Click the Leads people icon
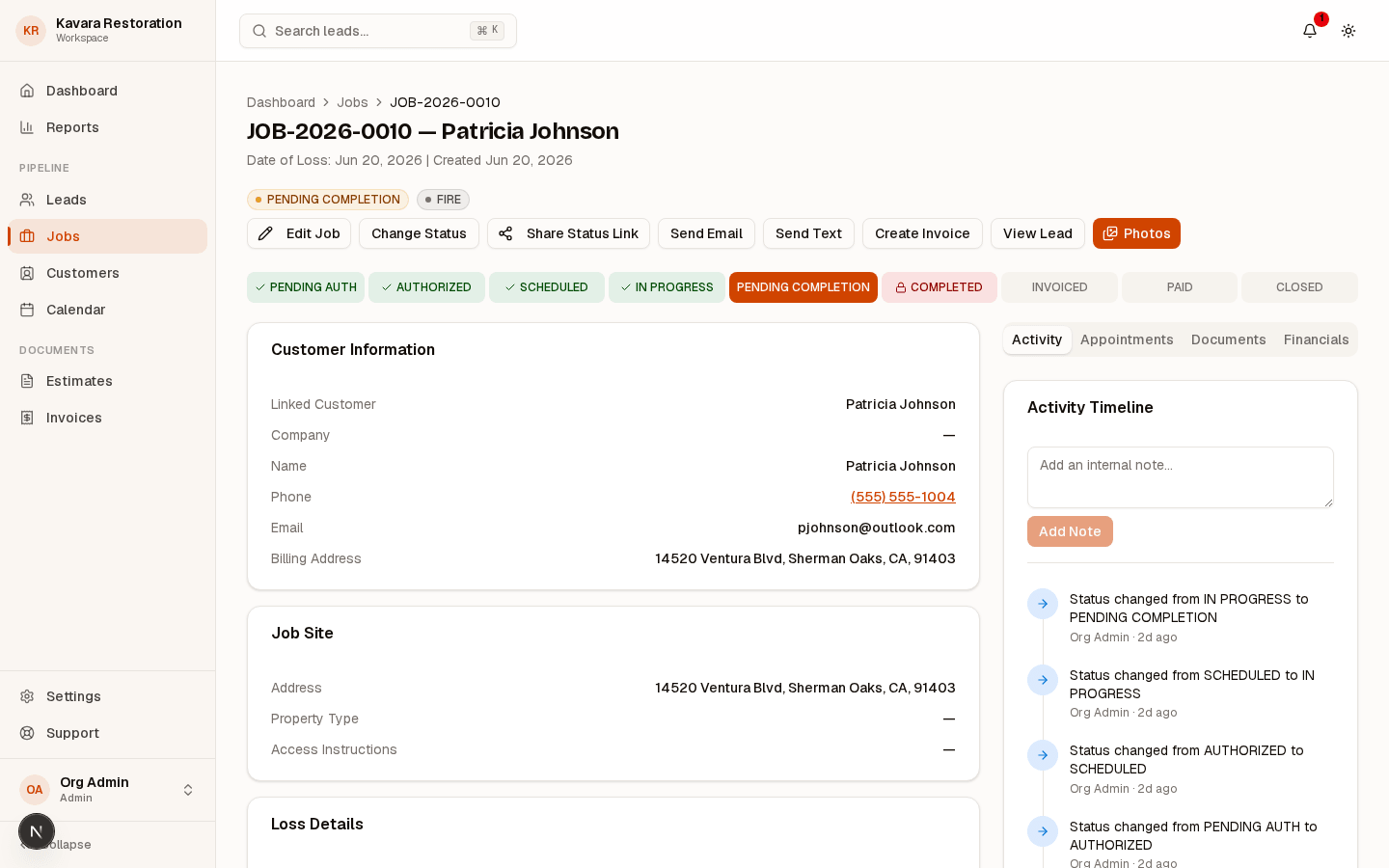Viewport: 1389px width, 868px height. 27,200
